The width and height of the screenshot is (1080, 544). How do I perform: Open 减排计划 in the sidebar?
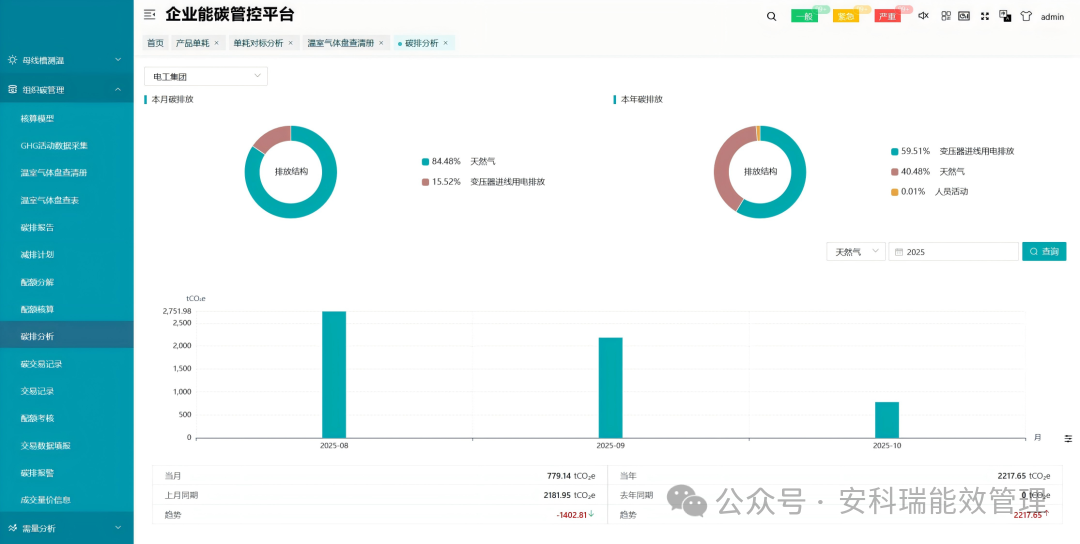[x=67, y=255]
